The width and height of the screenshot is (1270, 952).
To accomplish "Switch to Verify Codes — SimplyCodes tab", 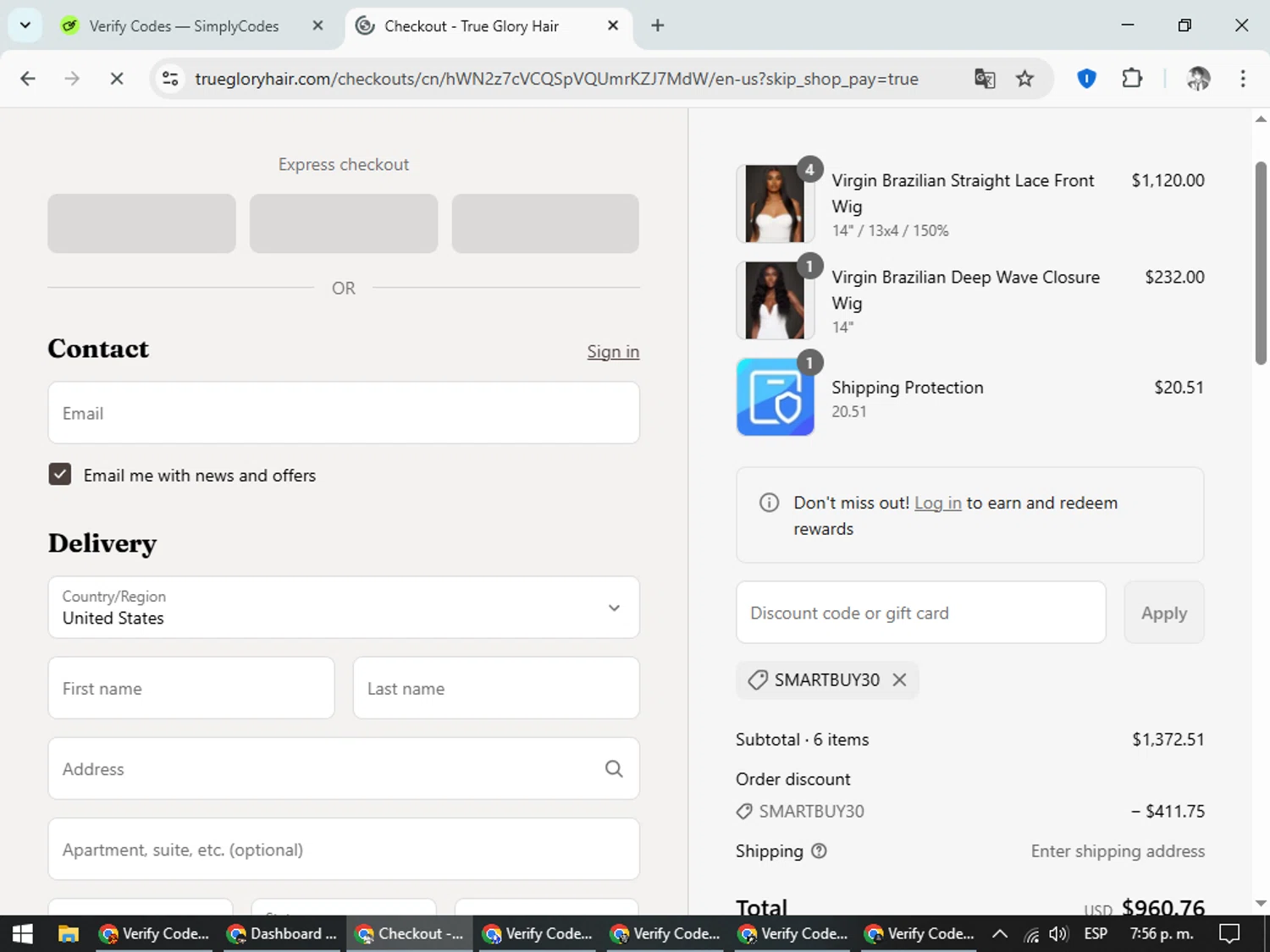I will pyautogui.click(x=184, y=26).
